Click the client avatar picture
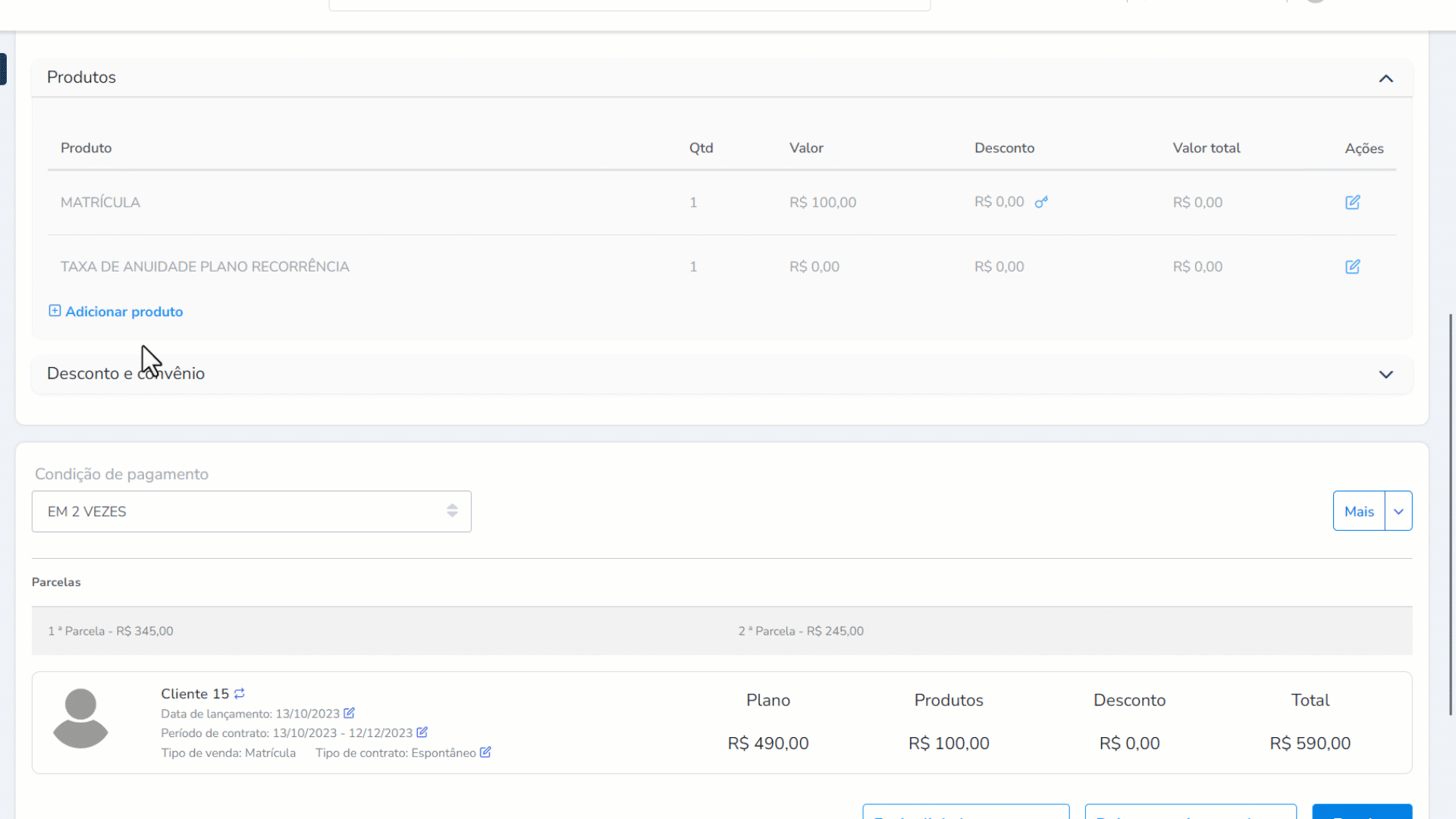Screen dimensions: 1456x819 [x=80, y=717]
